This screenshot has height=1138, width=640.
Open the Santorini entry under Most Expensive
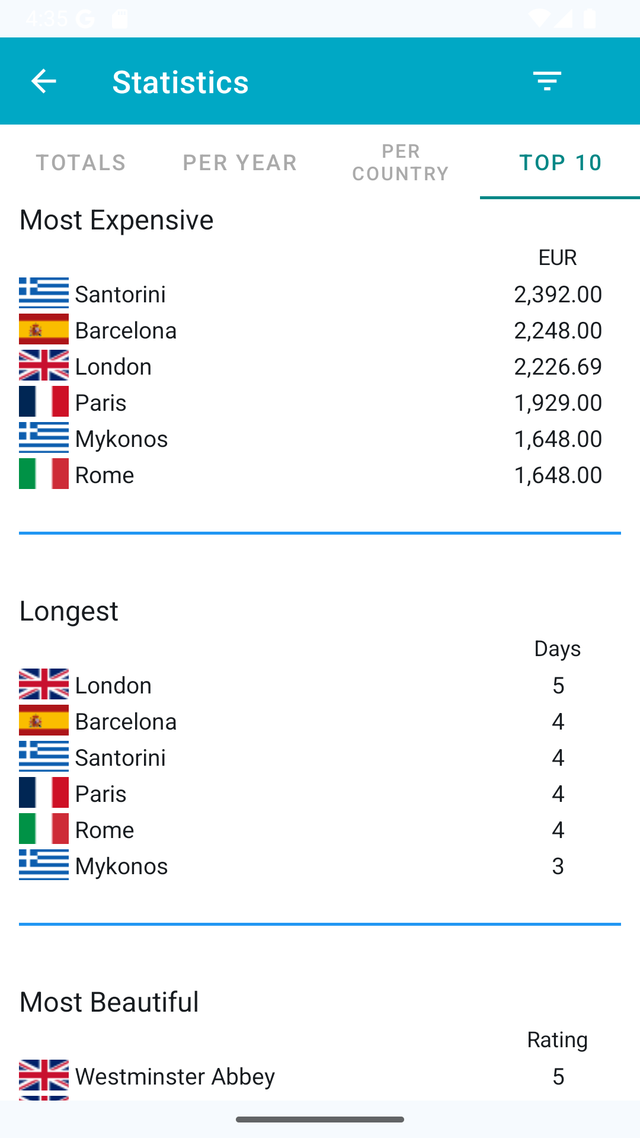121,293
